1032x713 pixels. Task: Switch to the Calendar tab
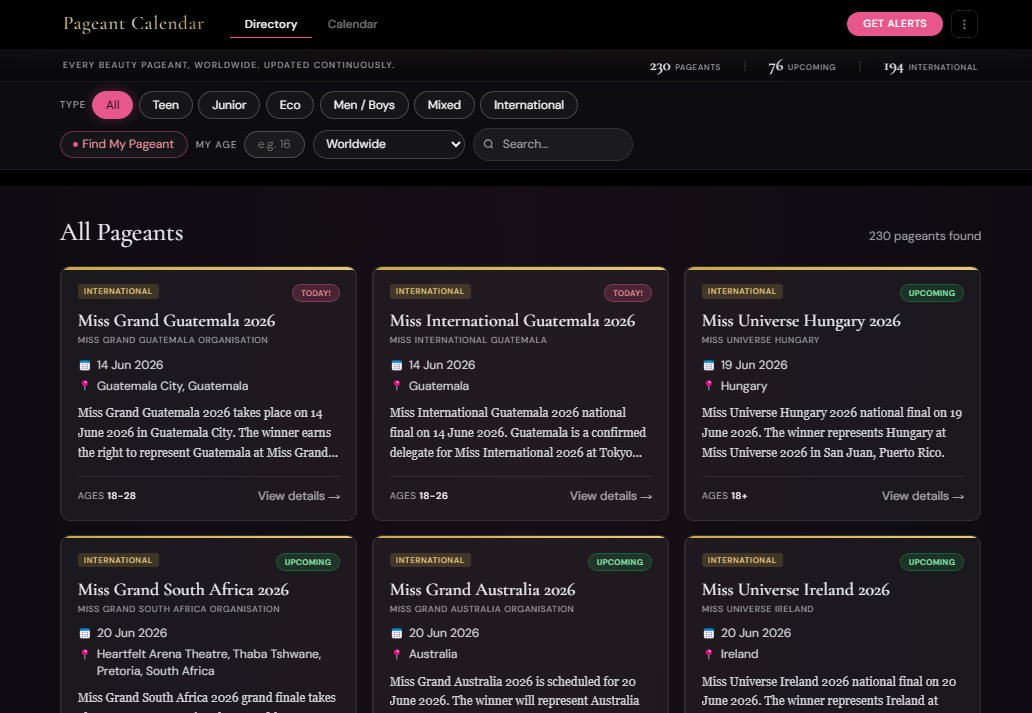pos(353,24)
